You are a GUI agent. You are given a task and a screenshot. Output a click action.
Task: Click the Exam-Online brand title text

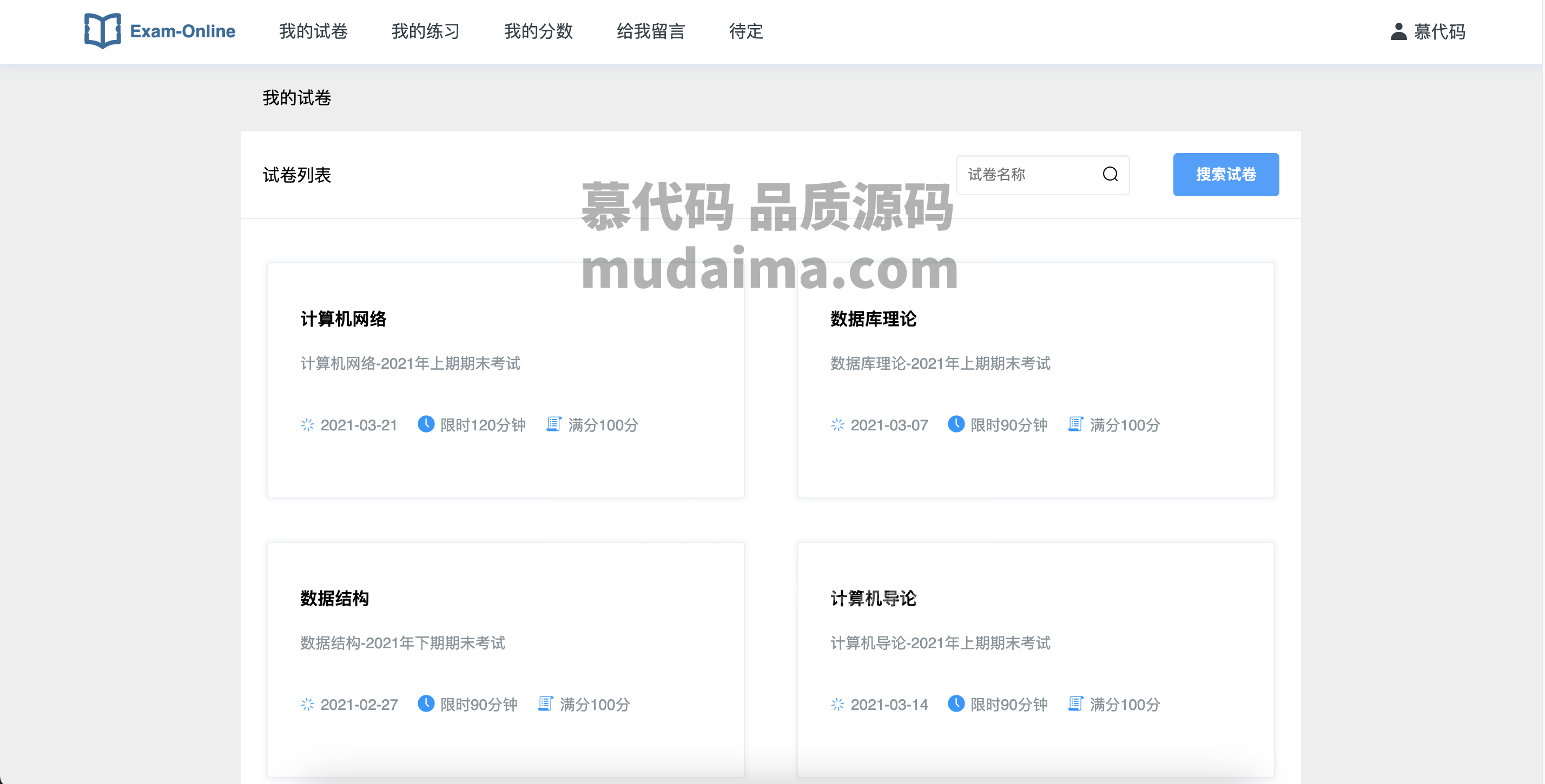click(x=182, y=31)
